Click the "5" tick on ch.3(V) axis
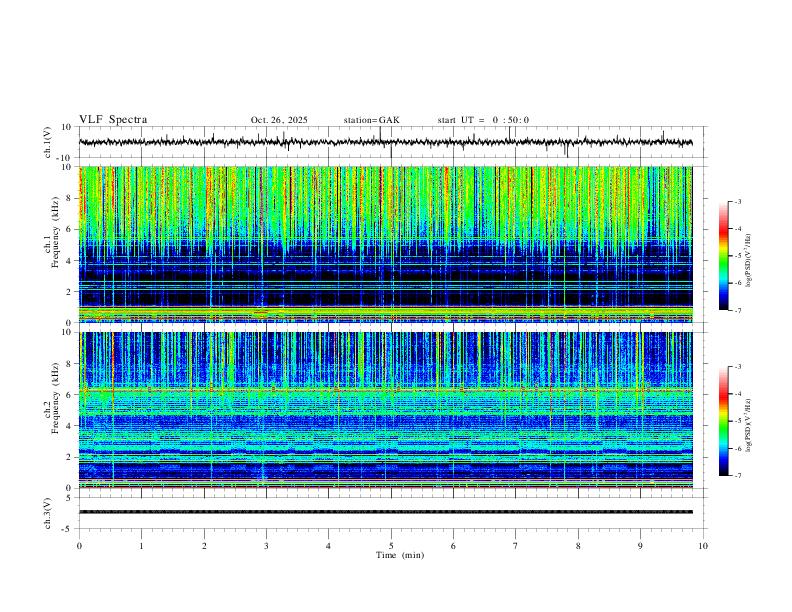 (69, 498)
